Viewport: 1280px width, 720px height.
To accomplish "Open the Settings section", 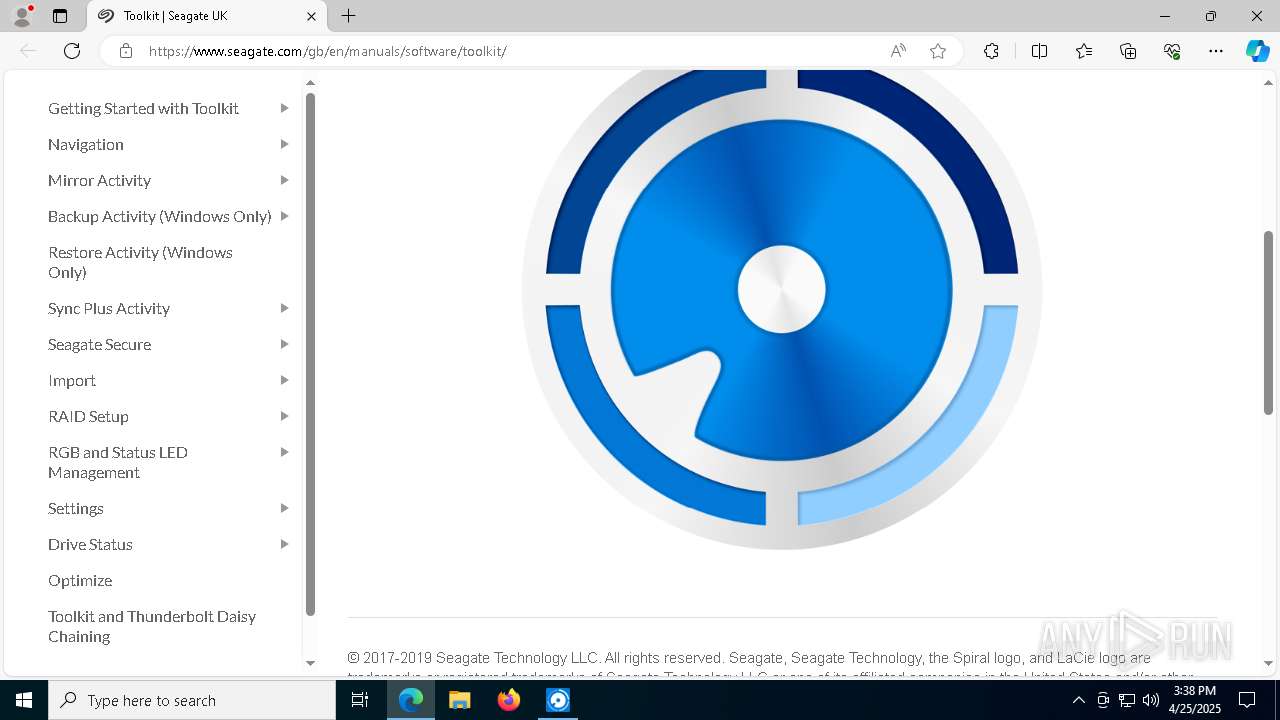I will (x=76, y=508).
